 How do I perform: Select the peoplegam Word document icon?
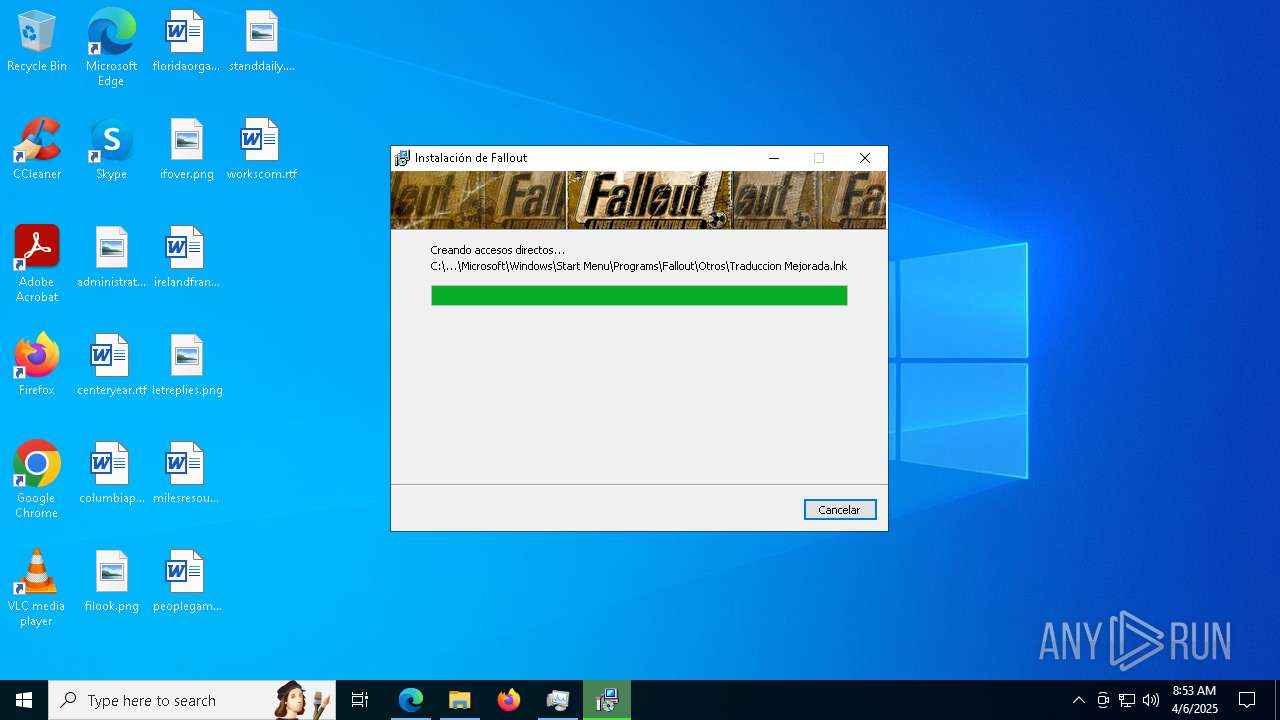(187, 582)
